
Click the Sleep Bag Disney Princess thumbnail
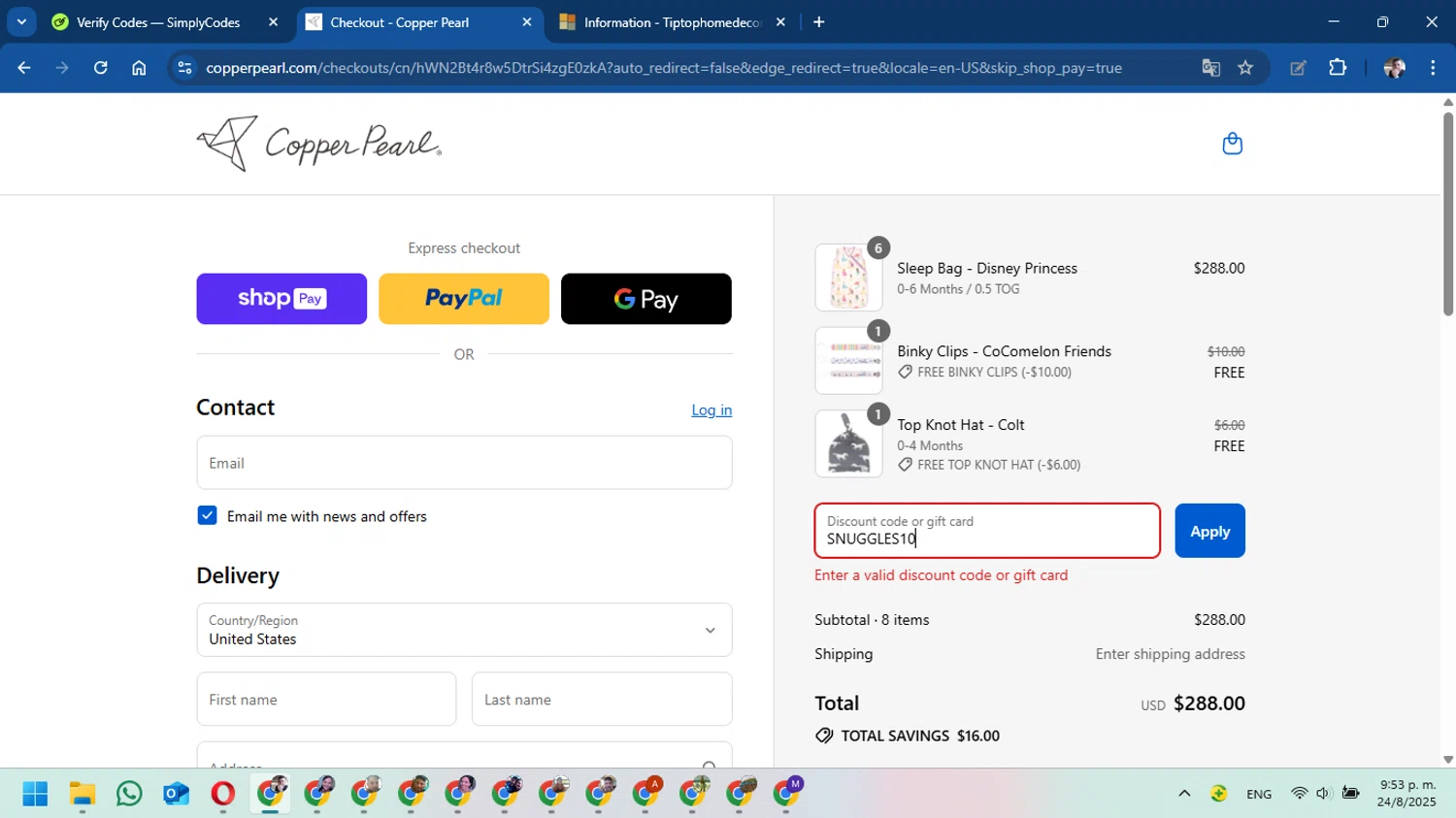(x=848, y=278)
